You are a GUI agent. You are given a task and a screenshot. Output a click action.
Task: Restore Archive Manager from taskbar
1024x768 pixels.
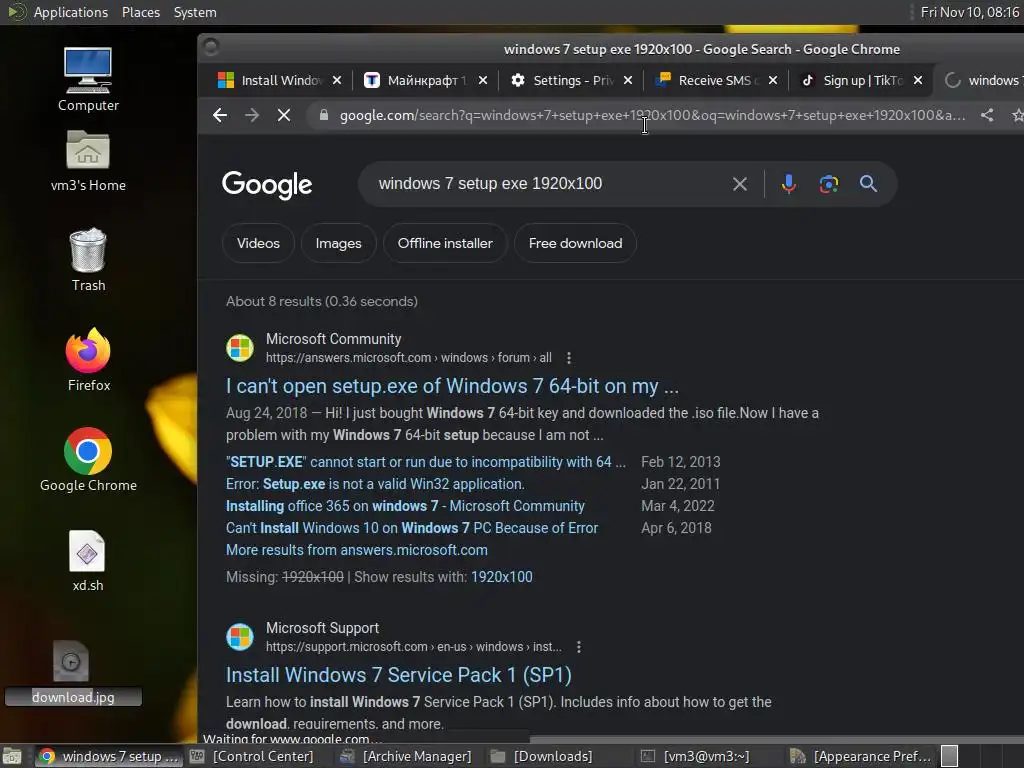(x=408, y=756)
